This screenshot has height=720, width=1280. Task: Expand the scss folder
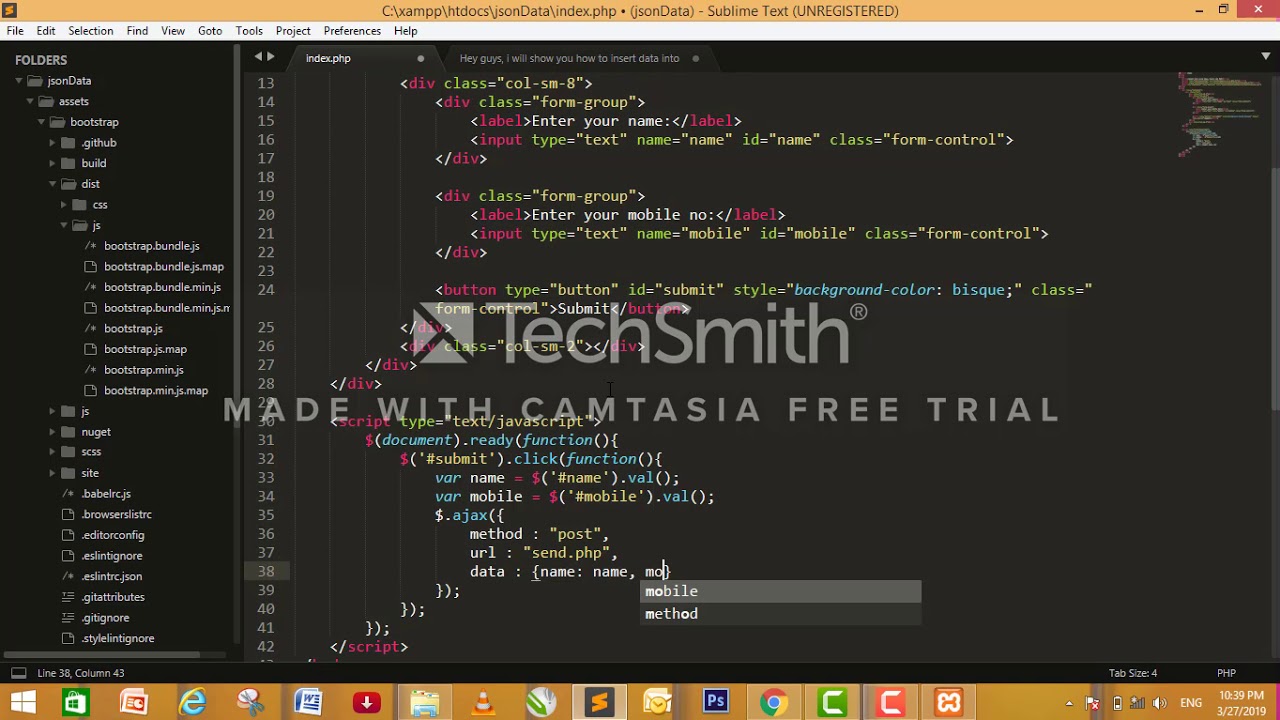52,452
